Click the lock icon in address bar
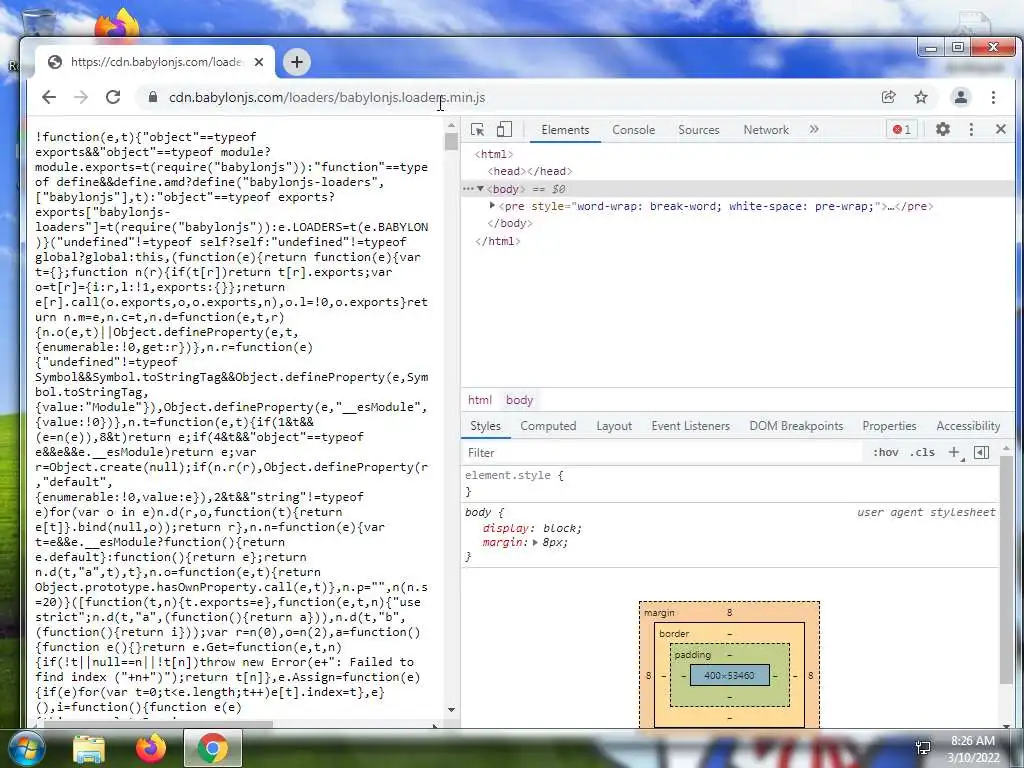Screen dimensions: 1024x768 pos(153,97)
